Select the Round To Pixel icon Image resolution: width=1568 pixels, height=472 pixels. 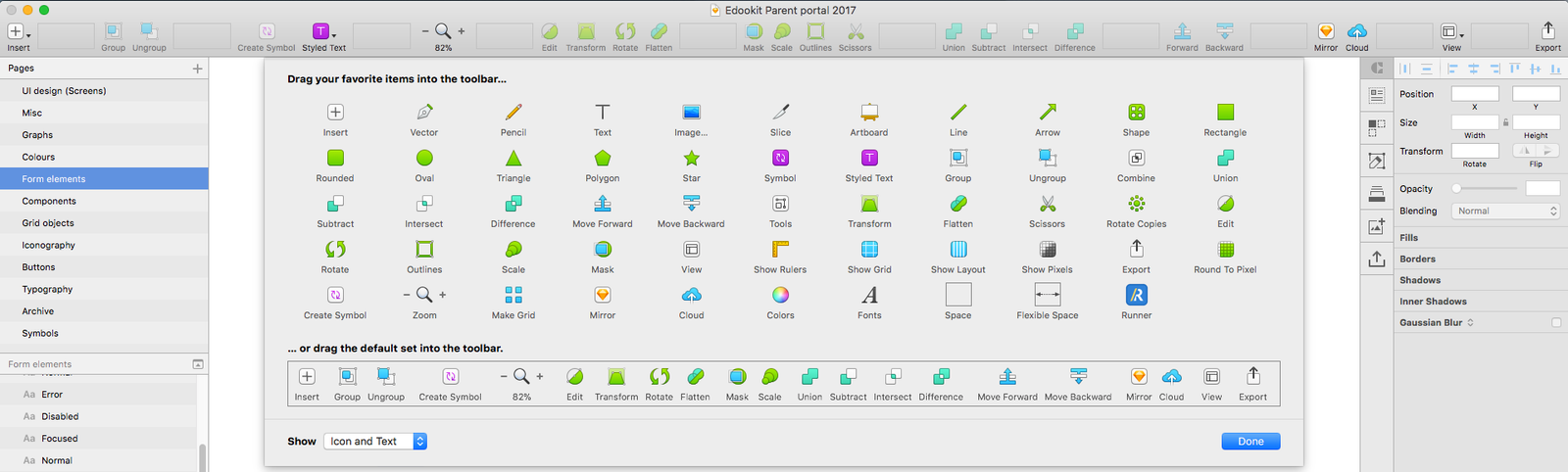(1225, 250)
